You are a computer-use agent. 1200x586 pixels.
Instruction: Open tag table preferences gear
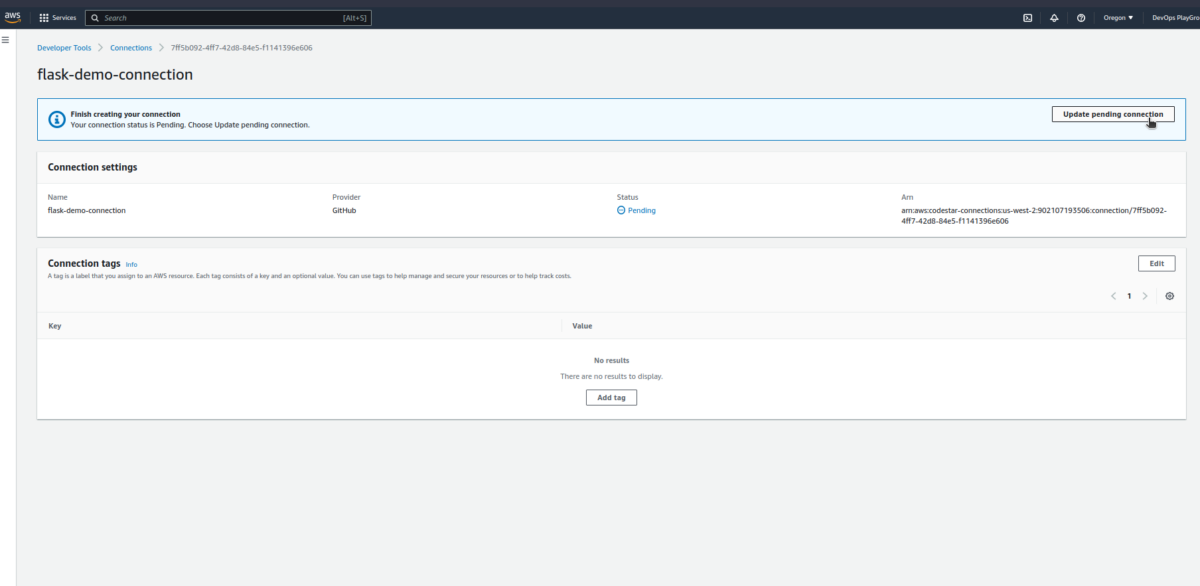click(1170, 296)
